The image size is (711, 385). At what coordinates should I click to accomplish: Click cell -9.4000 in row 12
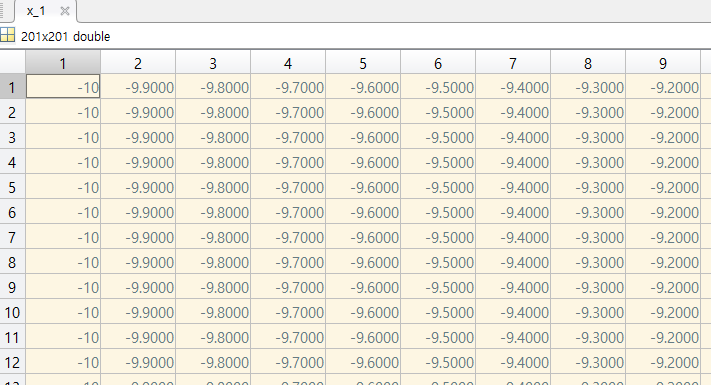pos(513,361)
